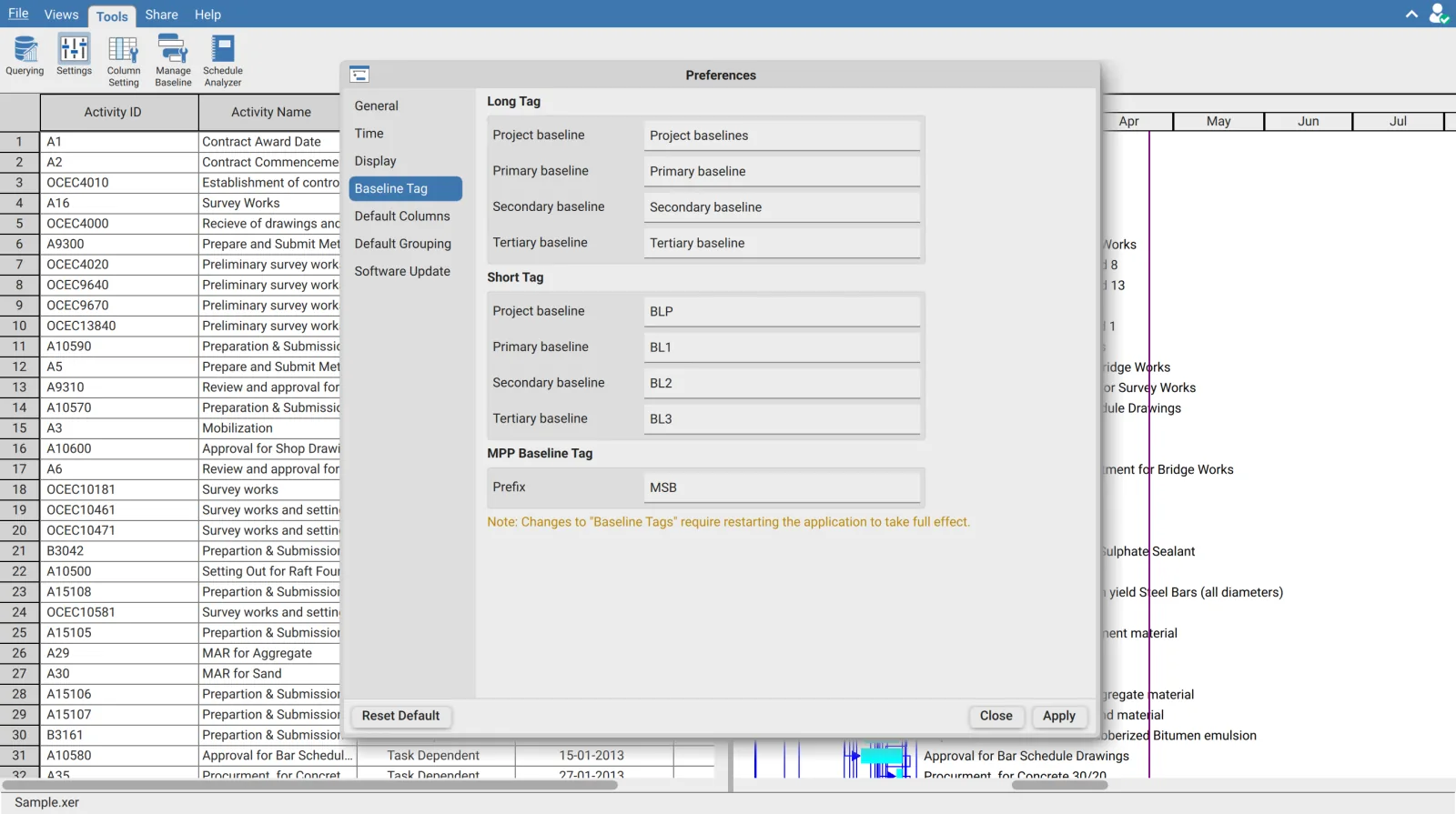Select Default Columns preferences category

coord(405,216)
